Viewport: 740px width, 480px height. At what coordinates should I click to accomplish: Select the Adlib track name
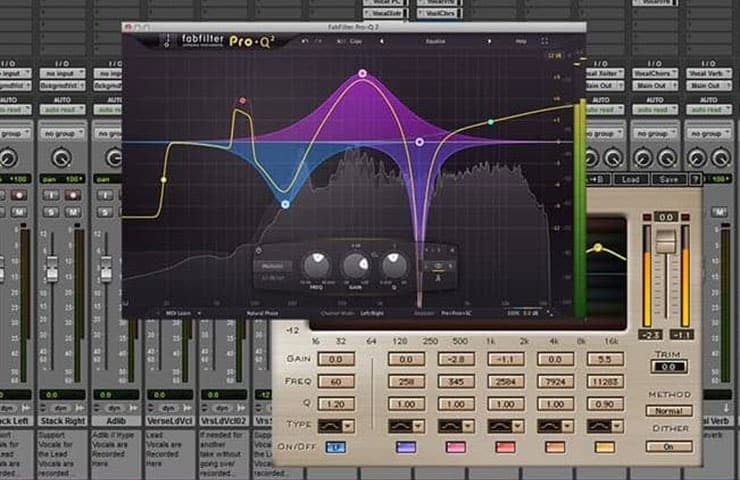click(116, 421)
